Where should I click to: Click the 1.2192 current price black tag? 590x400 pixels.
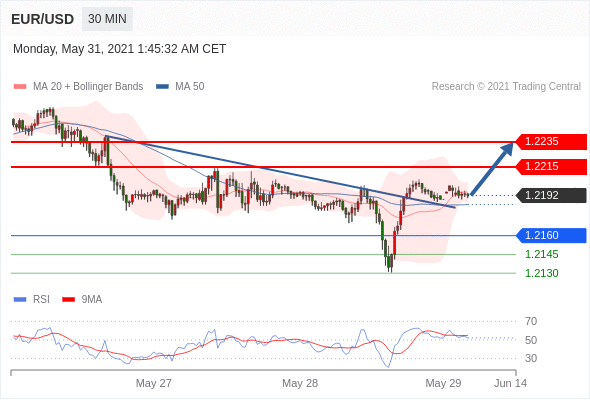(x=551, y=195)
